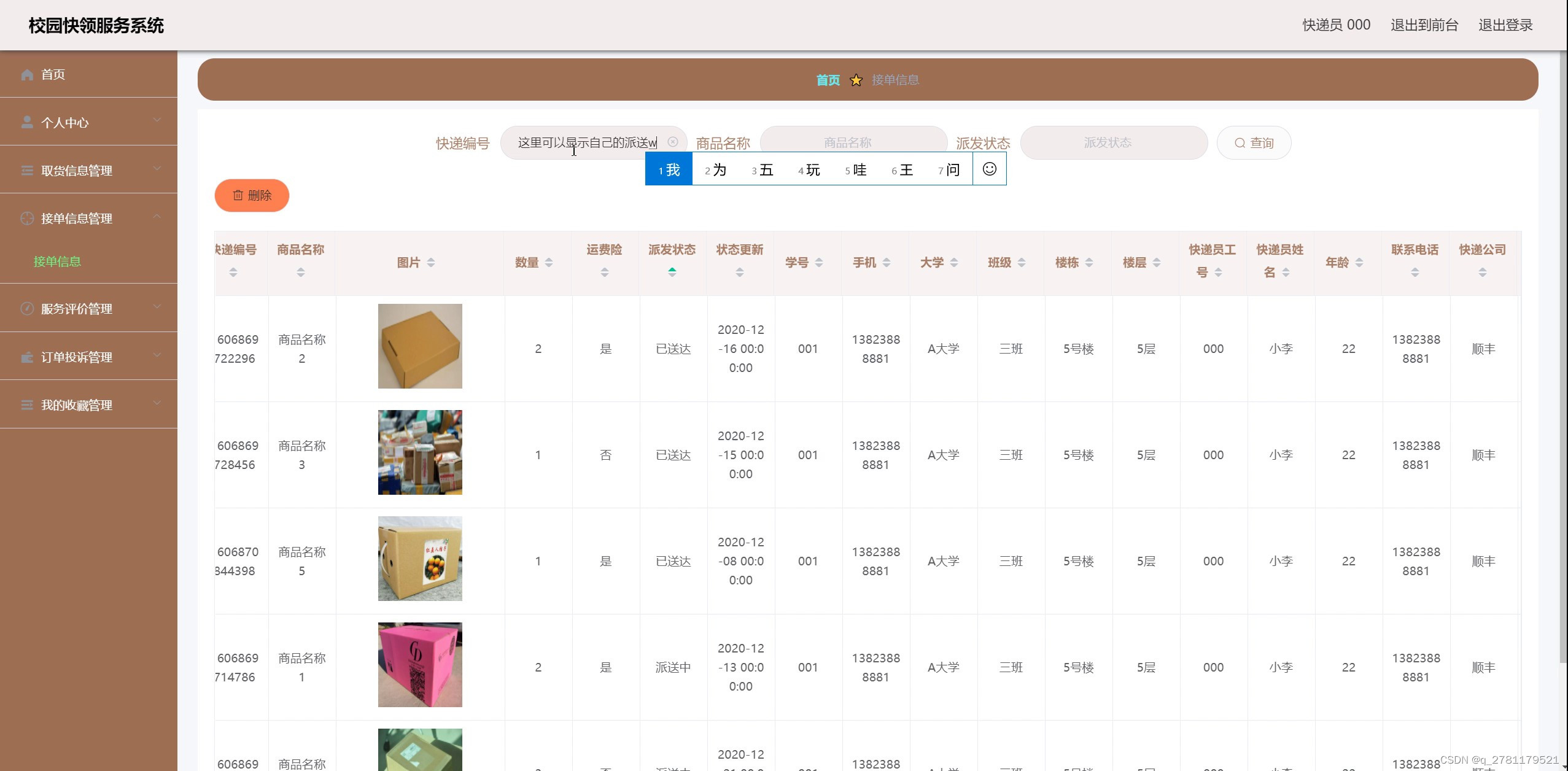Sort by 手机 column arrows
1568x771 pixels.
point(887,262)
